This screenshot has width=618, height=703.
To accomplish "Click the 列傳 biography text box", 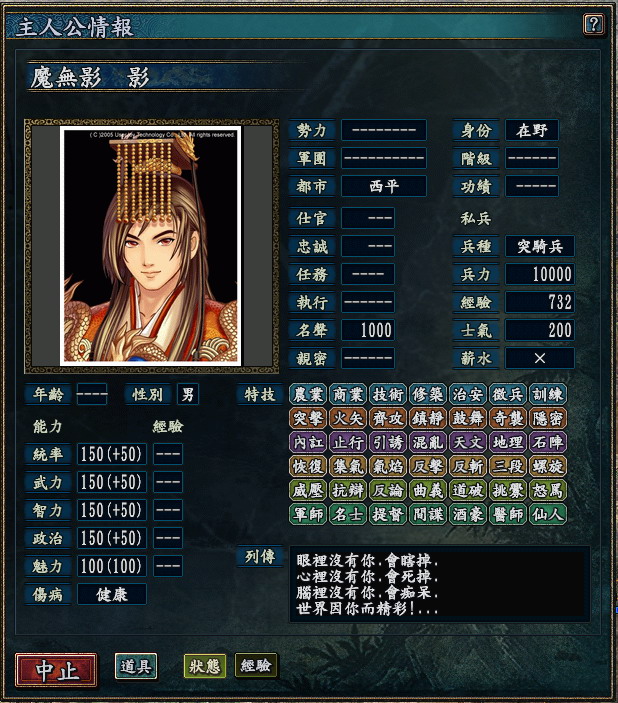I will tap(440, 584).
